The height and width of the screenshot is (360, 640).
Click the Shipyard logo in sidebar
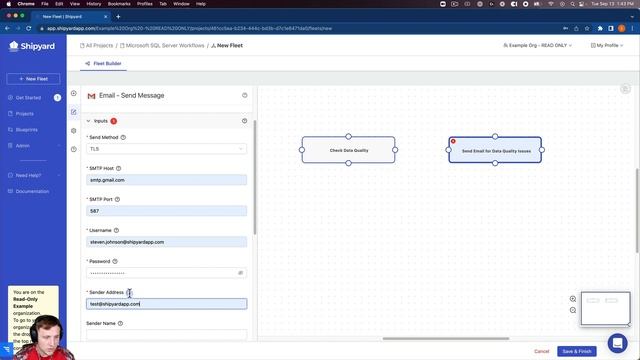click(32, 46)
